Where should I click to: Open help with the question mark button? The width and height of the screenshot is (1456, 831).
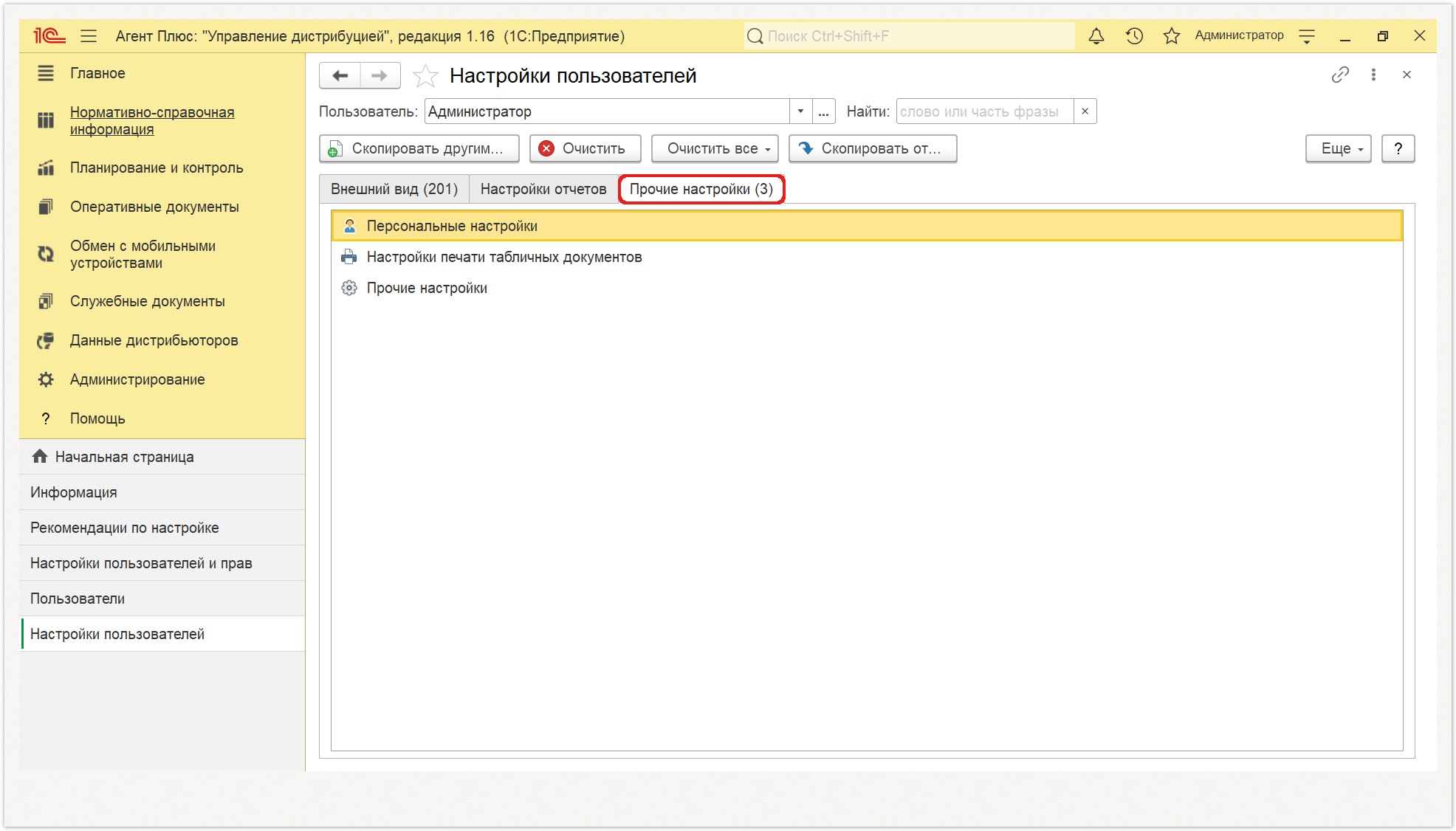pos(1398,148)
